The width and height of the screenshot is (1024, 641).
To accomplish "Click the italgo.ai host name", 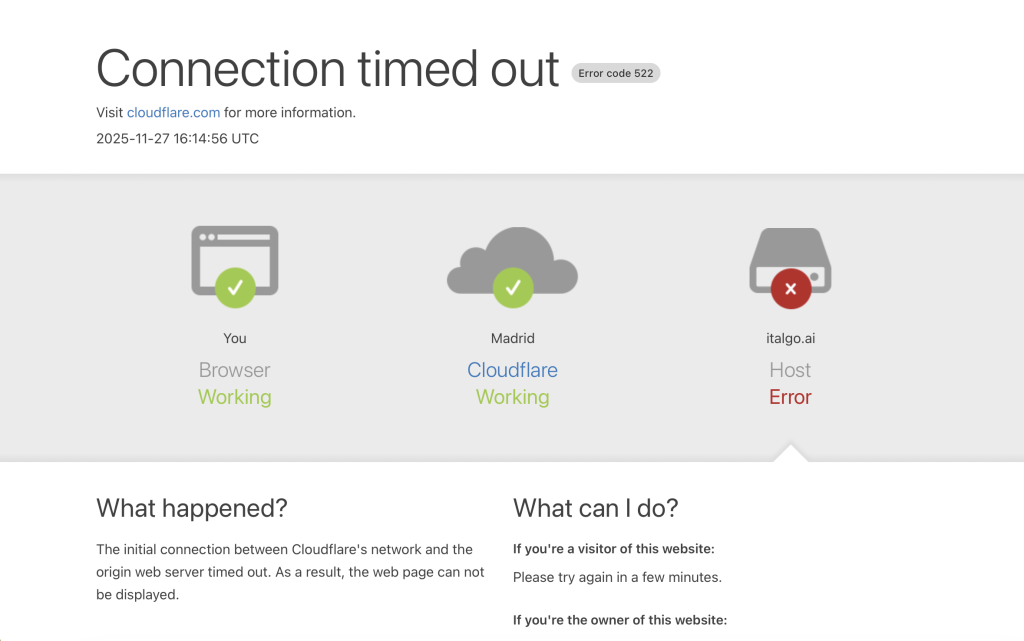I will click(790, 338).
